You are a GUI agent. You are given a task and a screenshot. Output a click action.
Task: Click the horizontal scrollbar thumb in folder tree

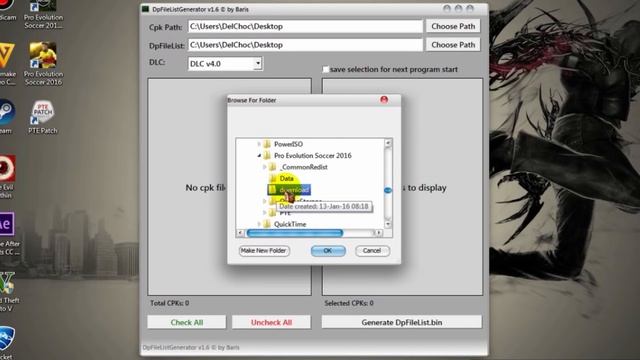point(295,233)
